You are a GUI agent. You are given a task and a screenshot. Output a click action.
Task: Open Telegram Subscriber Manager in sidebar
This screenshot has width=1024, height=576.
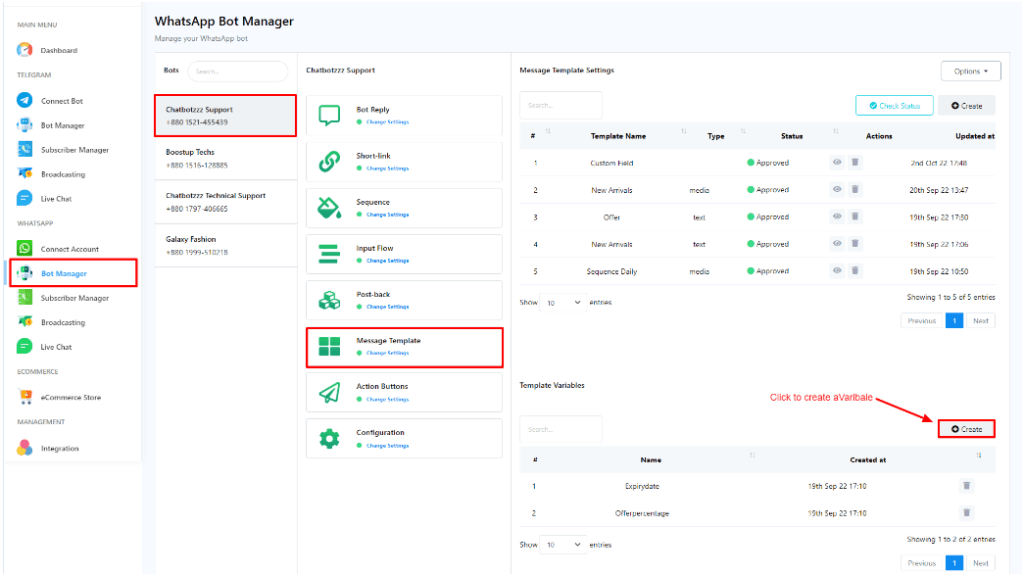click(x=74, y=150)
